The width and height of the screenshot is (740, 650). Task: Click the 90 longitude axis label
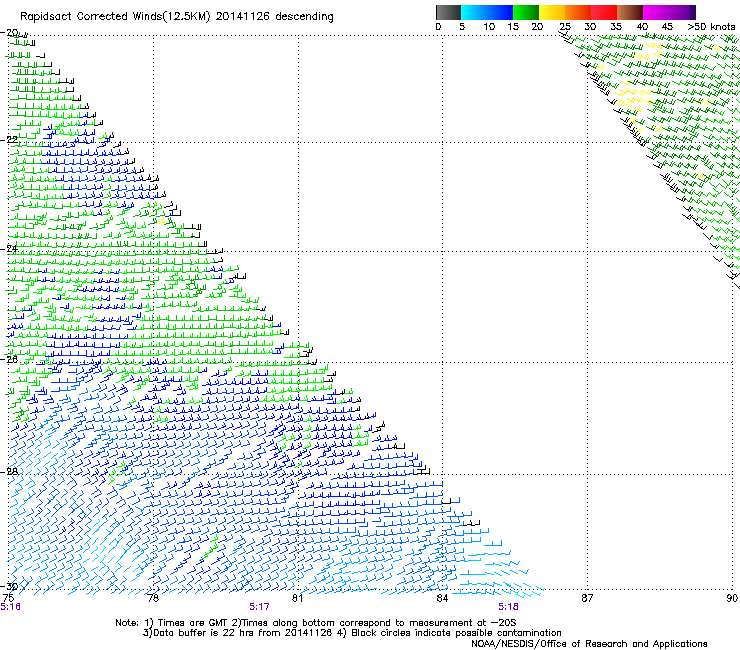point(732,598)
